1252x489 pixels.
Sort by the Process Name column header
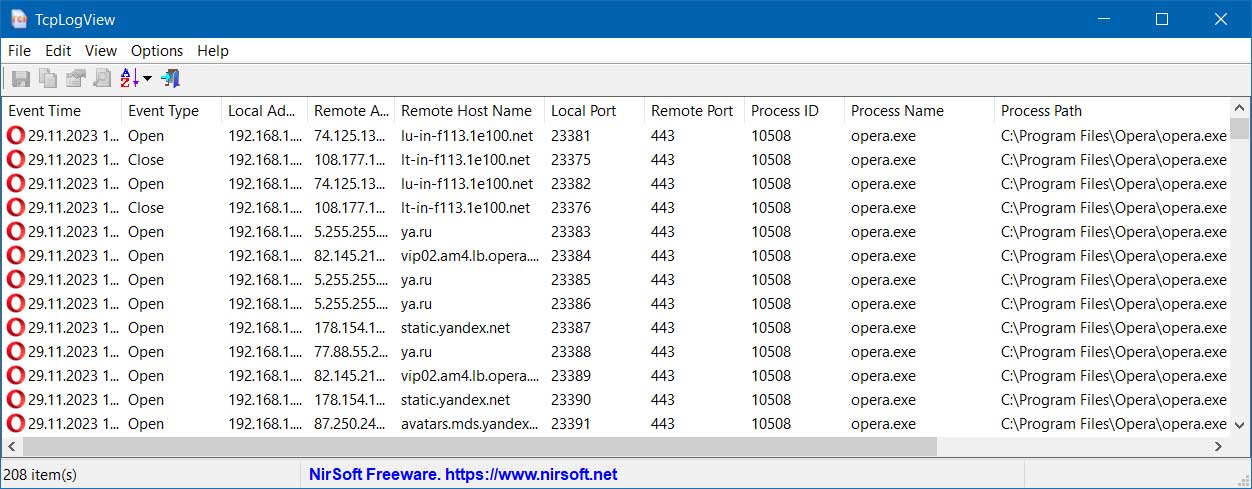coord(919,111)
